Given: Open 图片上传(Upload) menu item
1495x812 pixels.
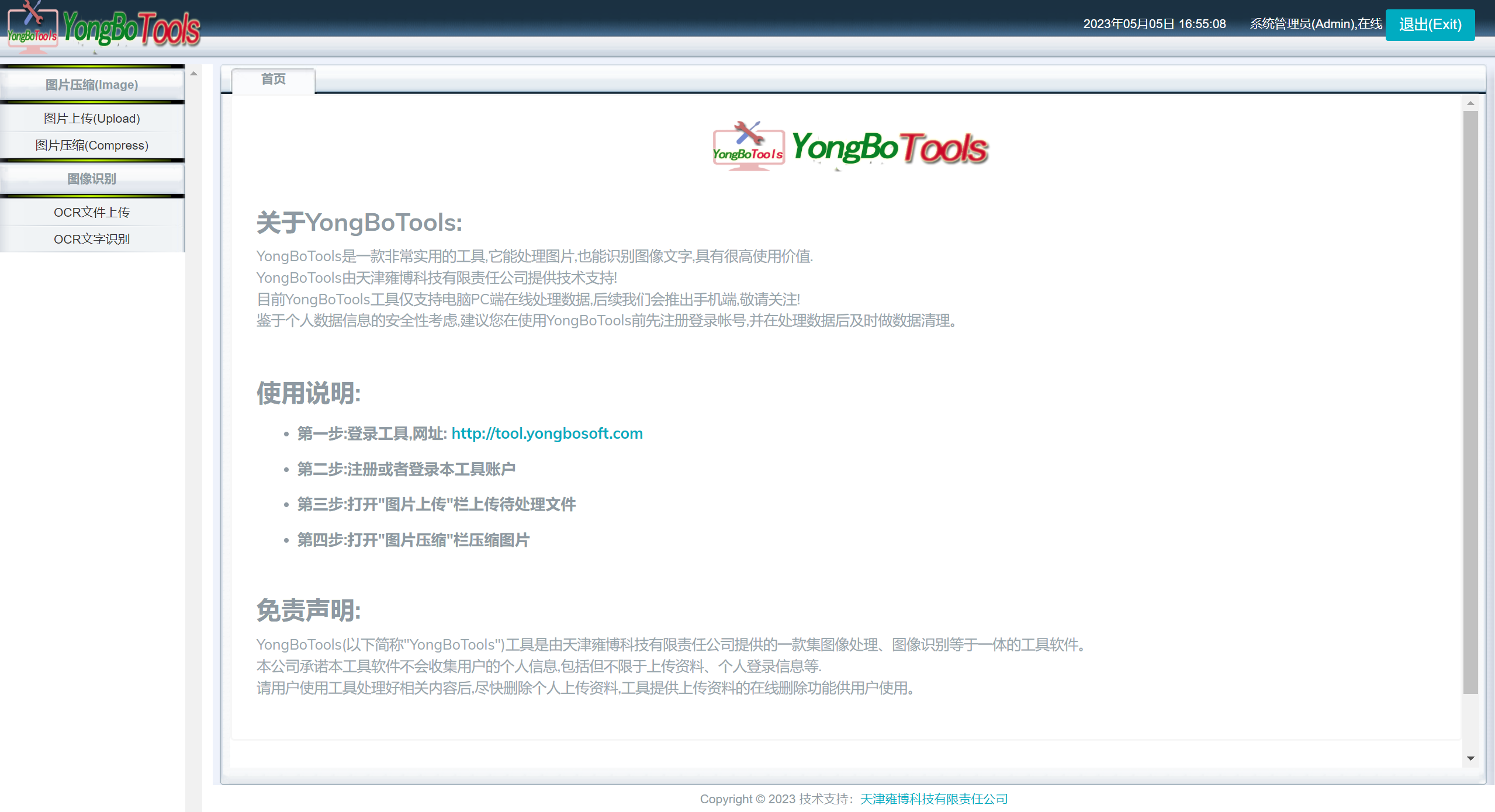Looking at the screenshot, I should 92,119.
